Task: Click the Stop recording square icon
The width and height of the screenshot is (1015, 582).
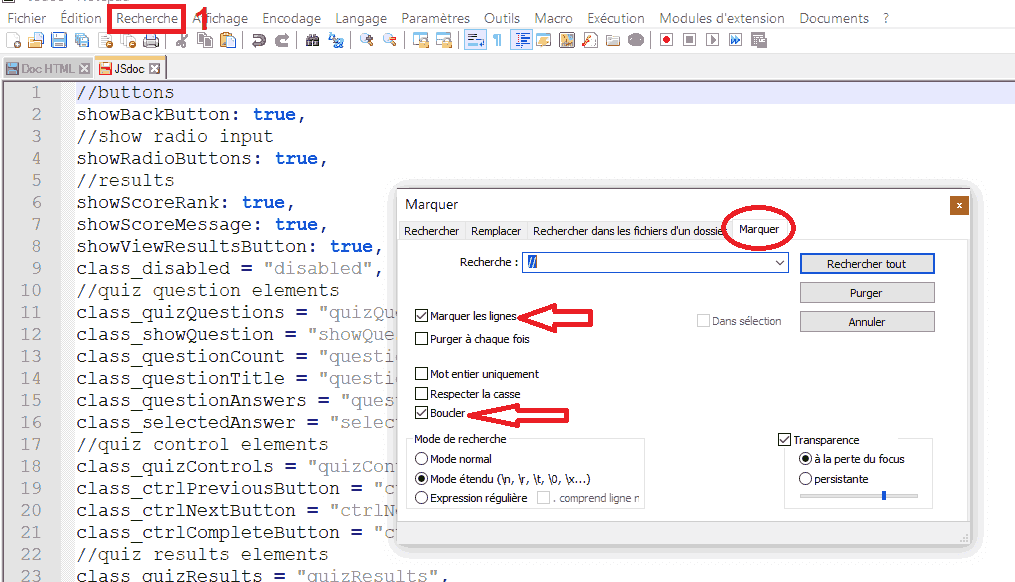Action: pos(689,41)
